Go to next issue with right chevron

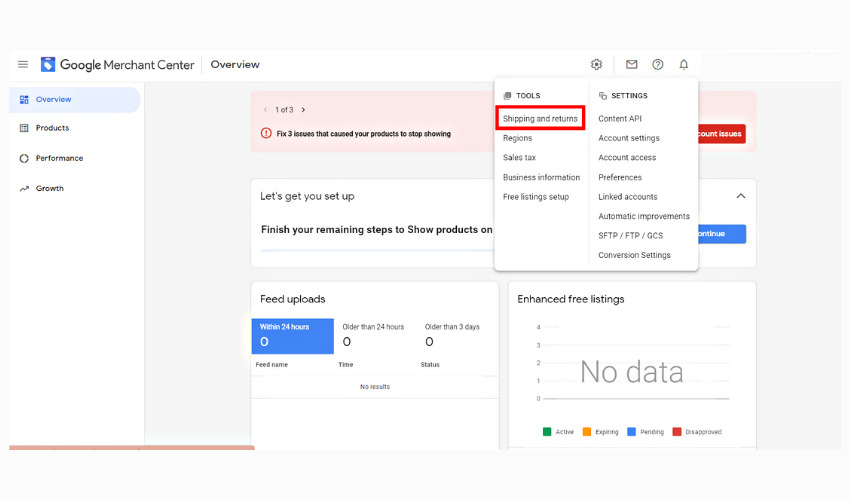(x=303, y=110)
